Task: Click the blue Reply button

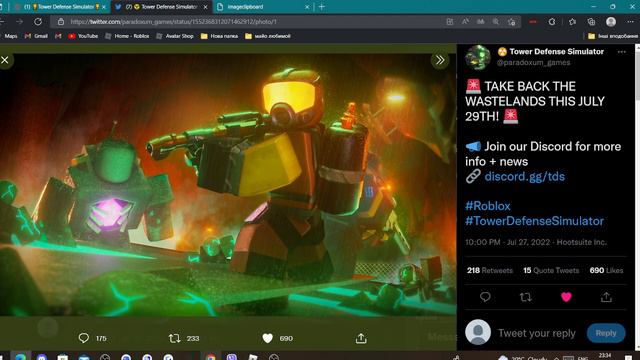Action: [x=606, y=333]
